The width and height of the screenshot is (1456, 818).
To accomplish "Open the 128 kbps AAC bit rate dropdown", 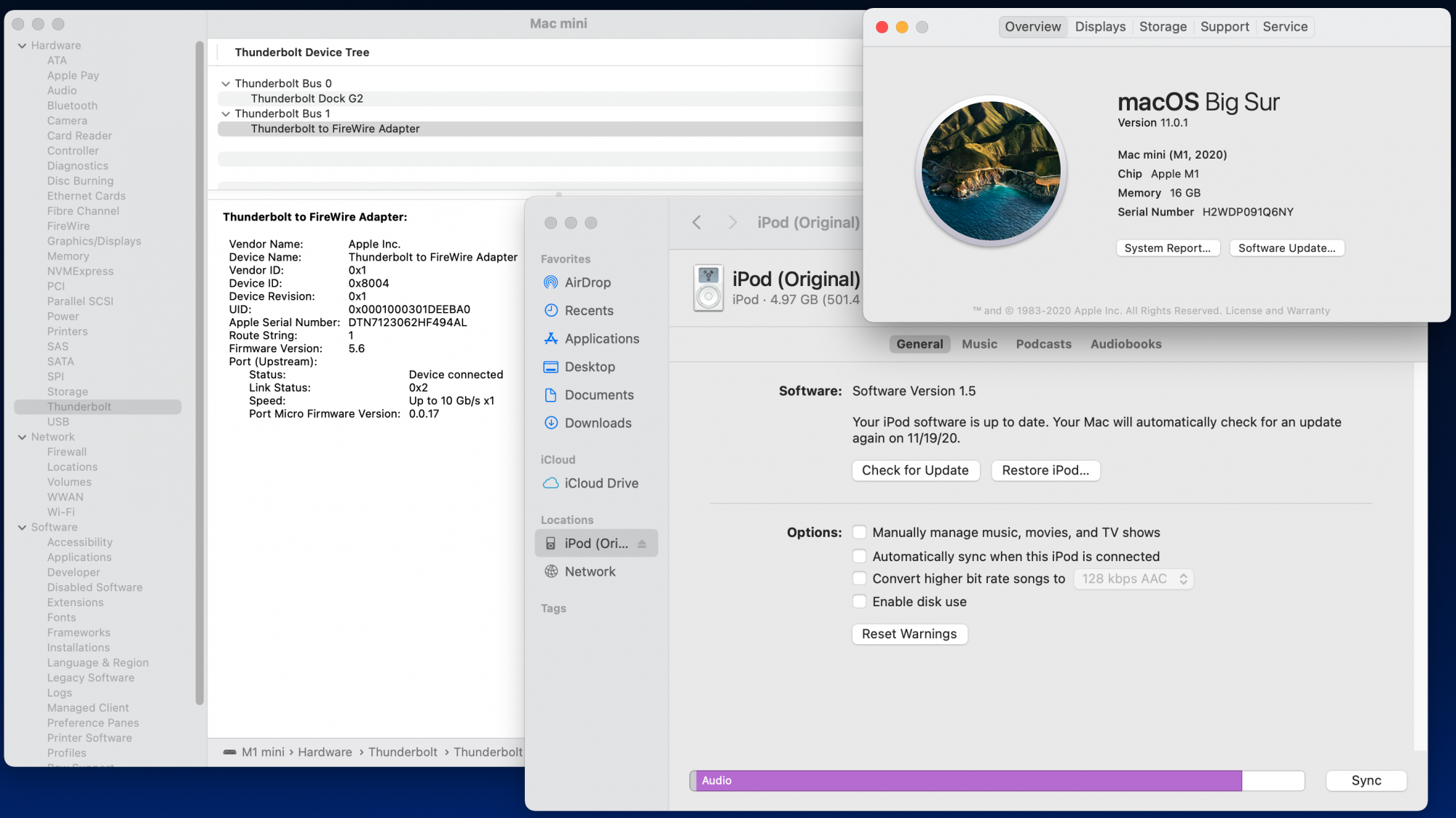I will [x=1133, y=579].
